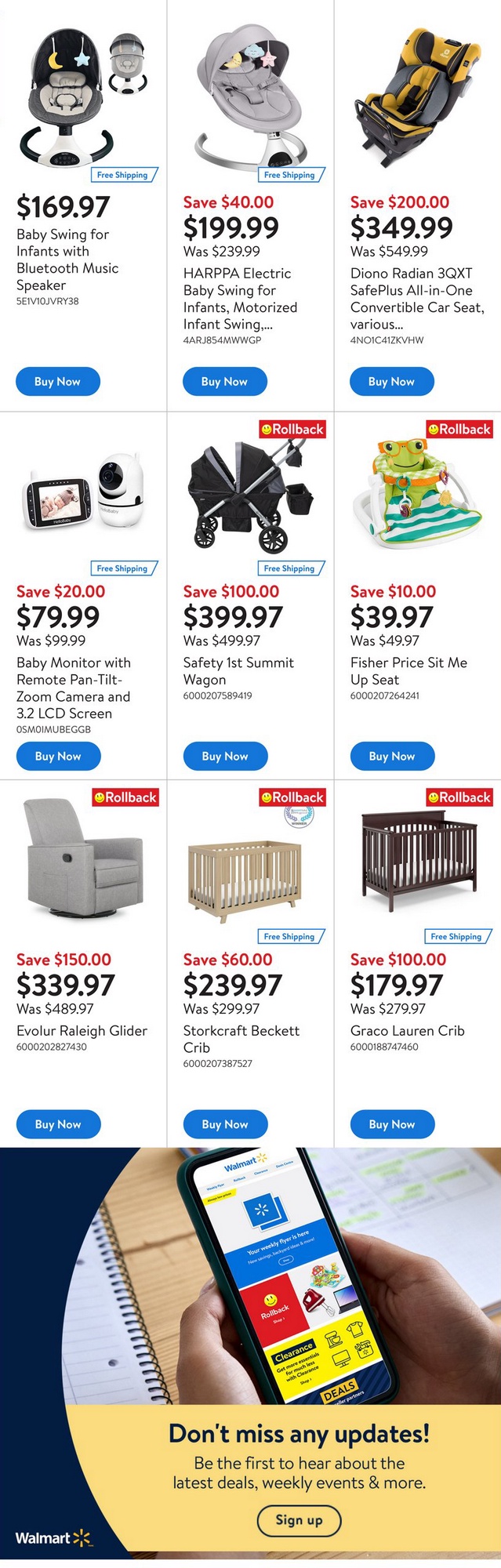Buy the HARPPA Electric Baby Swing

[x=224, y=382]
